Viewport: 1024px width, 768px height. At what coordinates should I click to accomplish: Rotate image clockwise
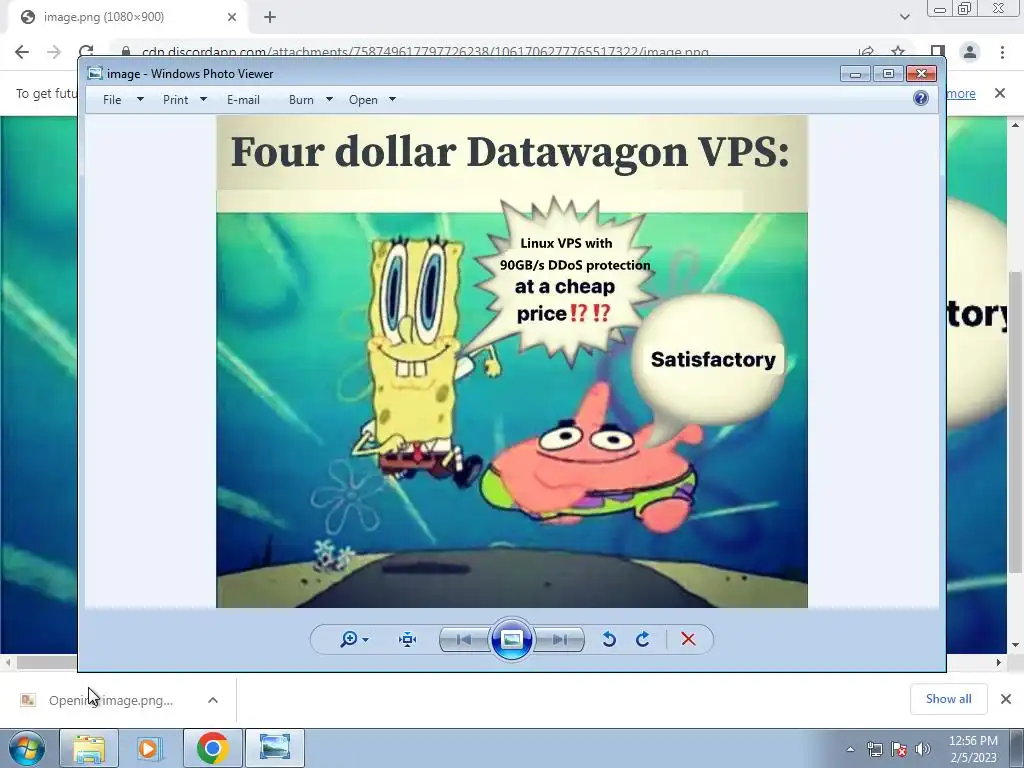tap(643, 639)
